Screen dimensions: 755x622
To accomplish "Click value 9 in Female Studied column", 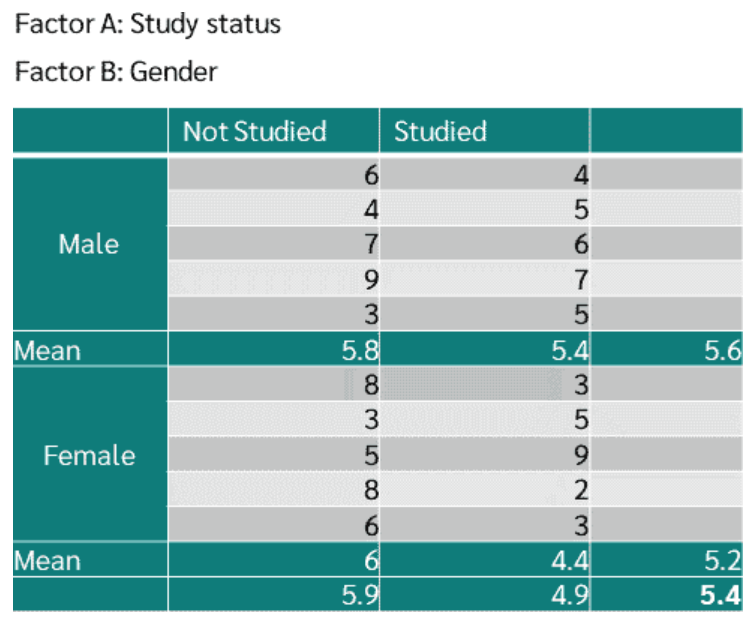I will point(581,456).
